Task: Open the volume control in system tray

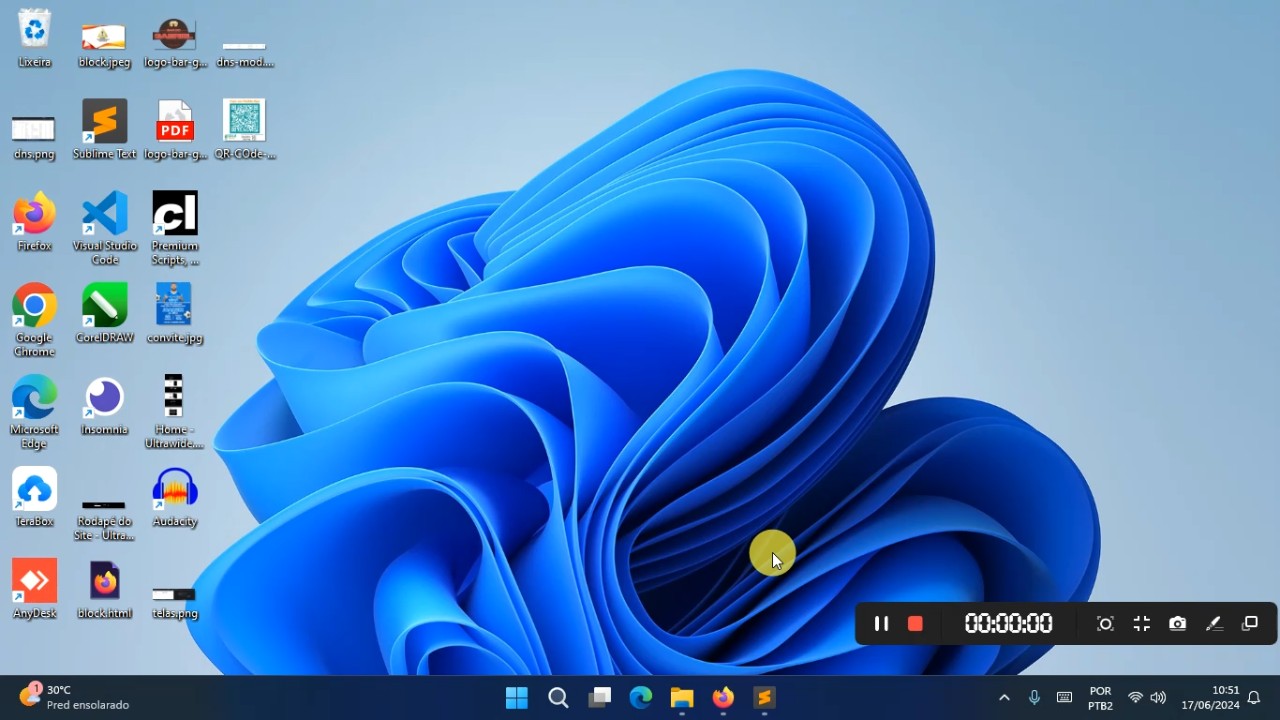Action: click(x=1158, y=698)
